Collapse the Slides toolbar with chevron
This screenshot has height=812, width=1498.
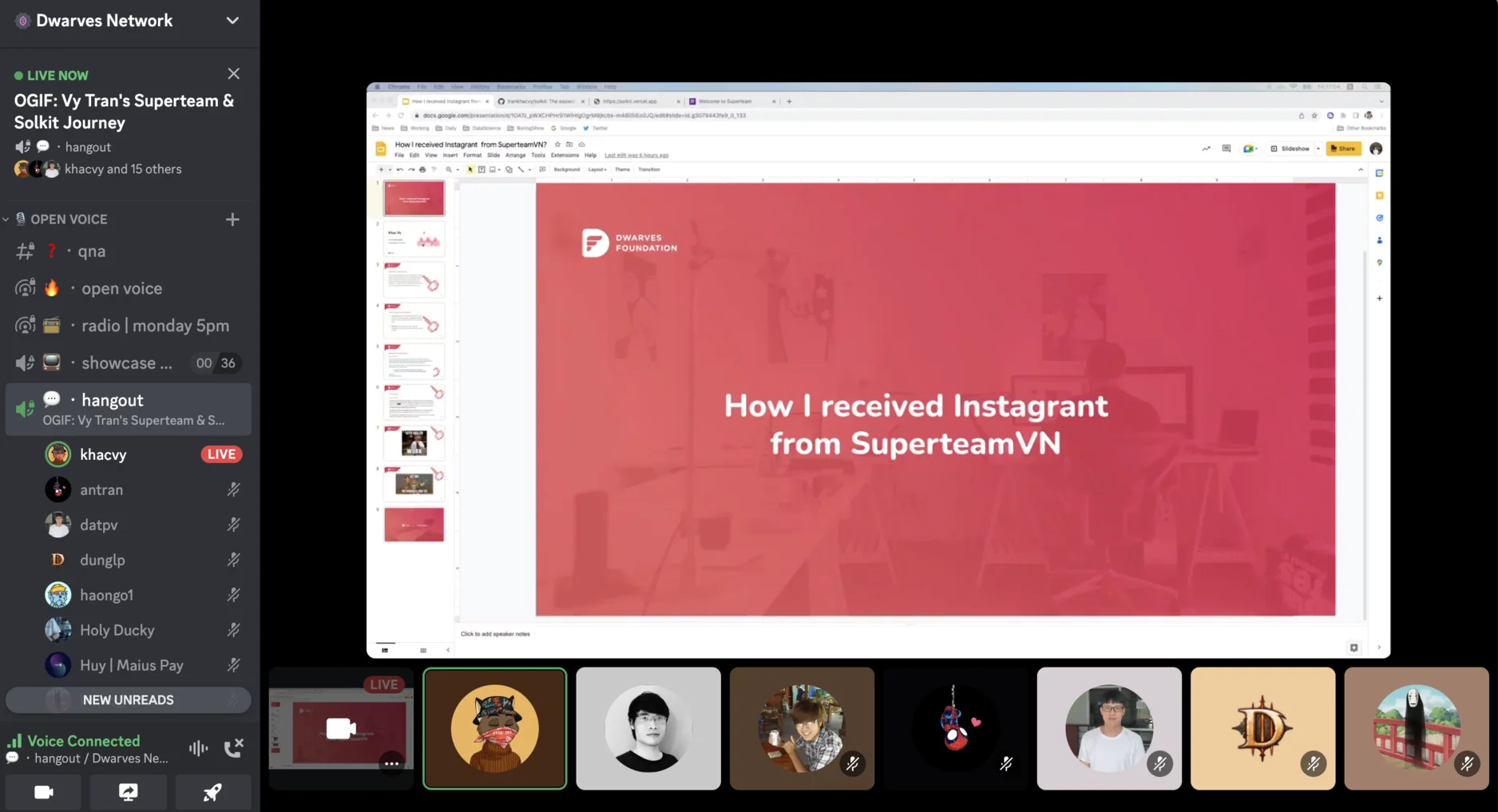click(x=1361, y=169)
